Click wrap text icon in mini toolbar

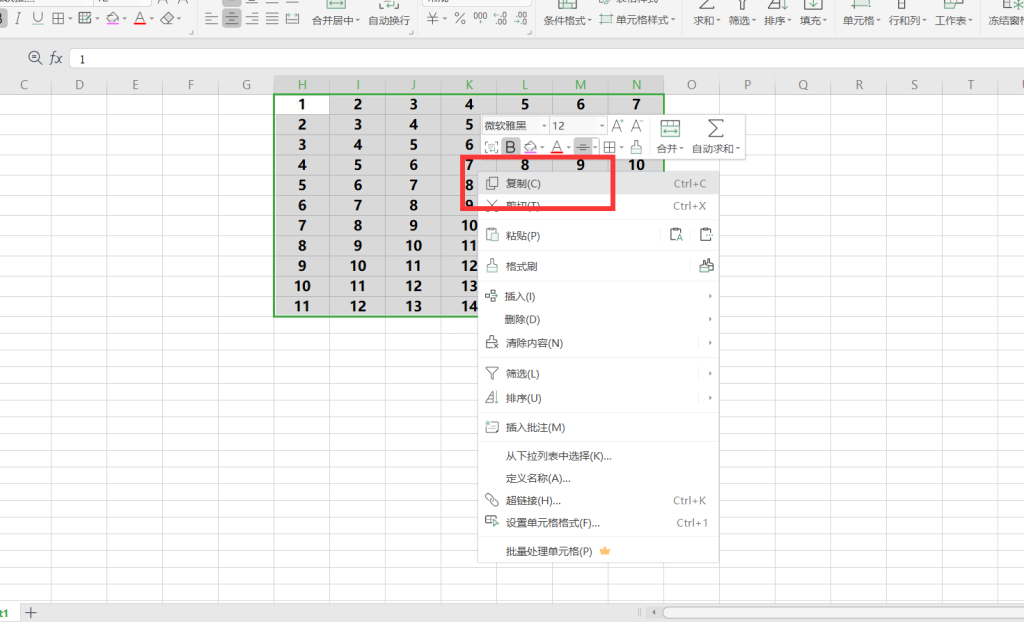(492, 147)
